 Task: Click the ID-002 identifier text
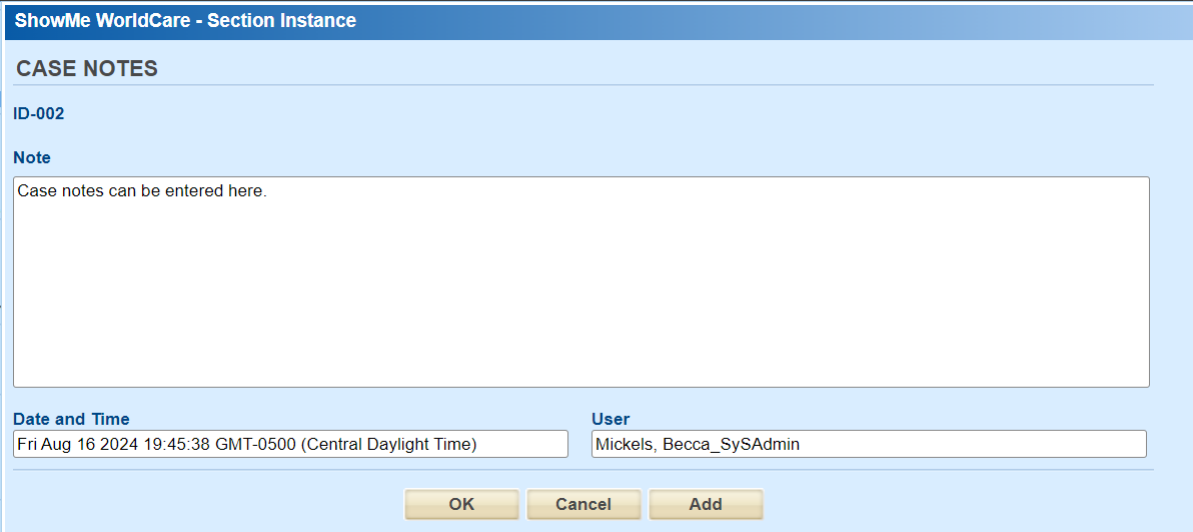[39, 114]
